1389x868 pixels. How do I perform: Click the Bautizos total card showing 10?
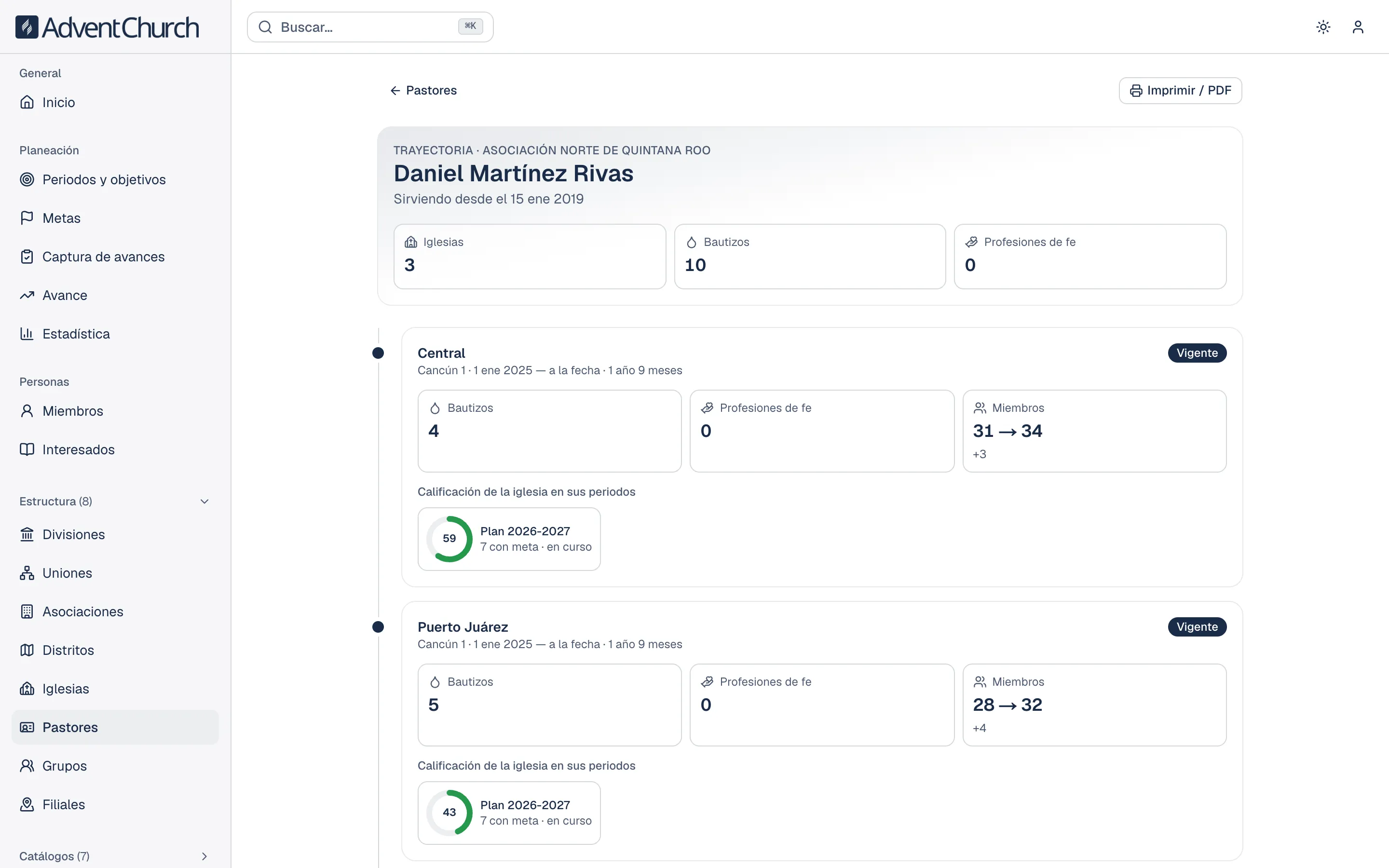coord(810,256)
